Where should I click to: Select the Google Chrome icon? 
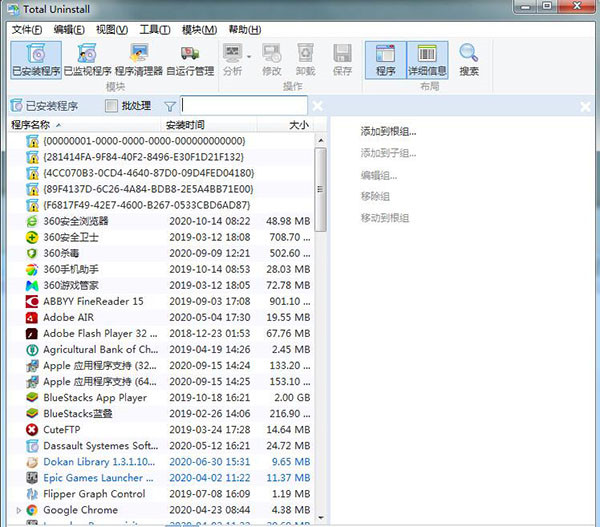point(32,510)
